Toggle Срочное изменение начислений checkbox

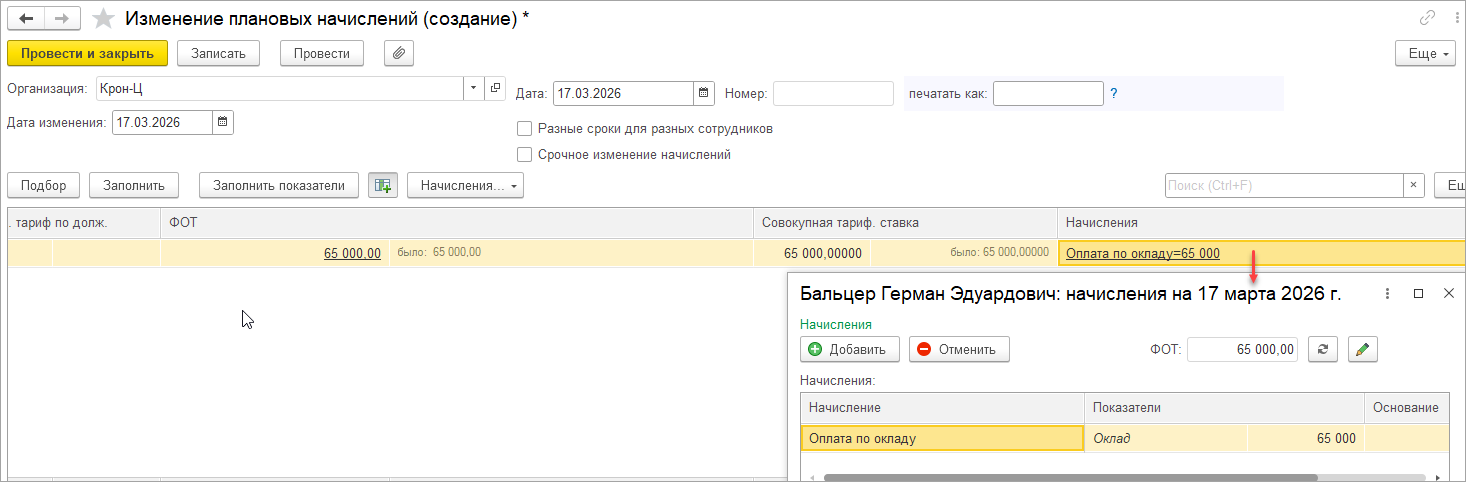tap(524, 155)
